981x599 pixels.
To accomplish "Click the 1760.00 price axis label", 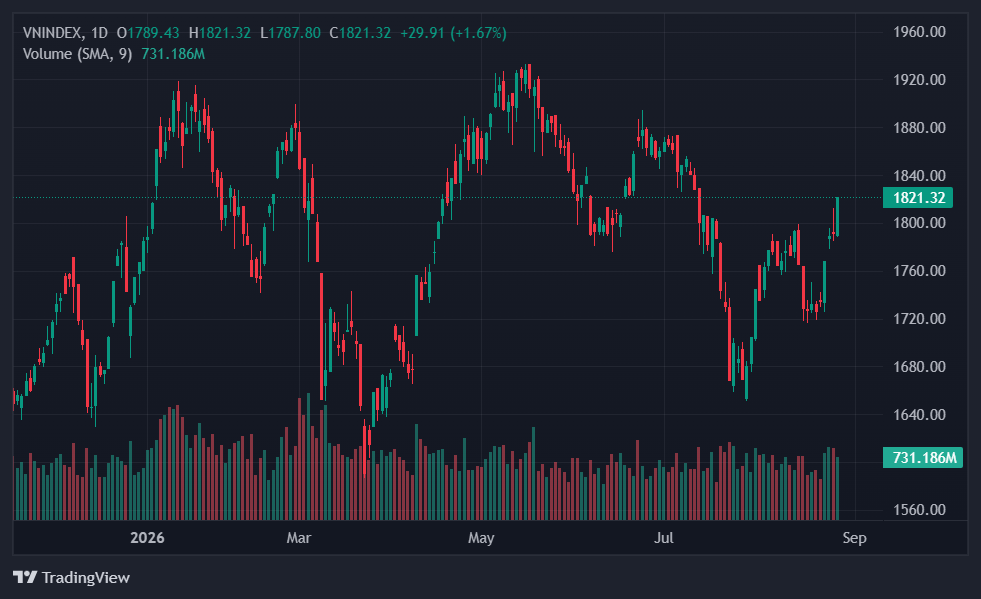I will pos(919,271).
